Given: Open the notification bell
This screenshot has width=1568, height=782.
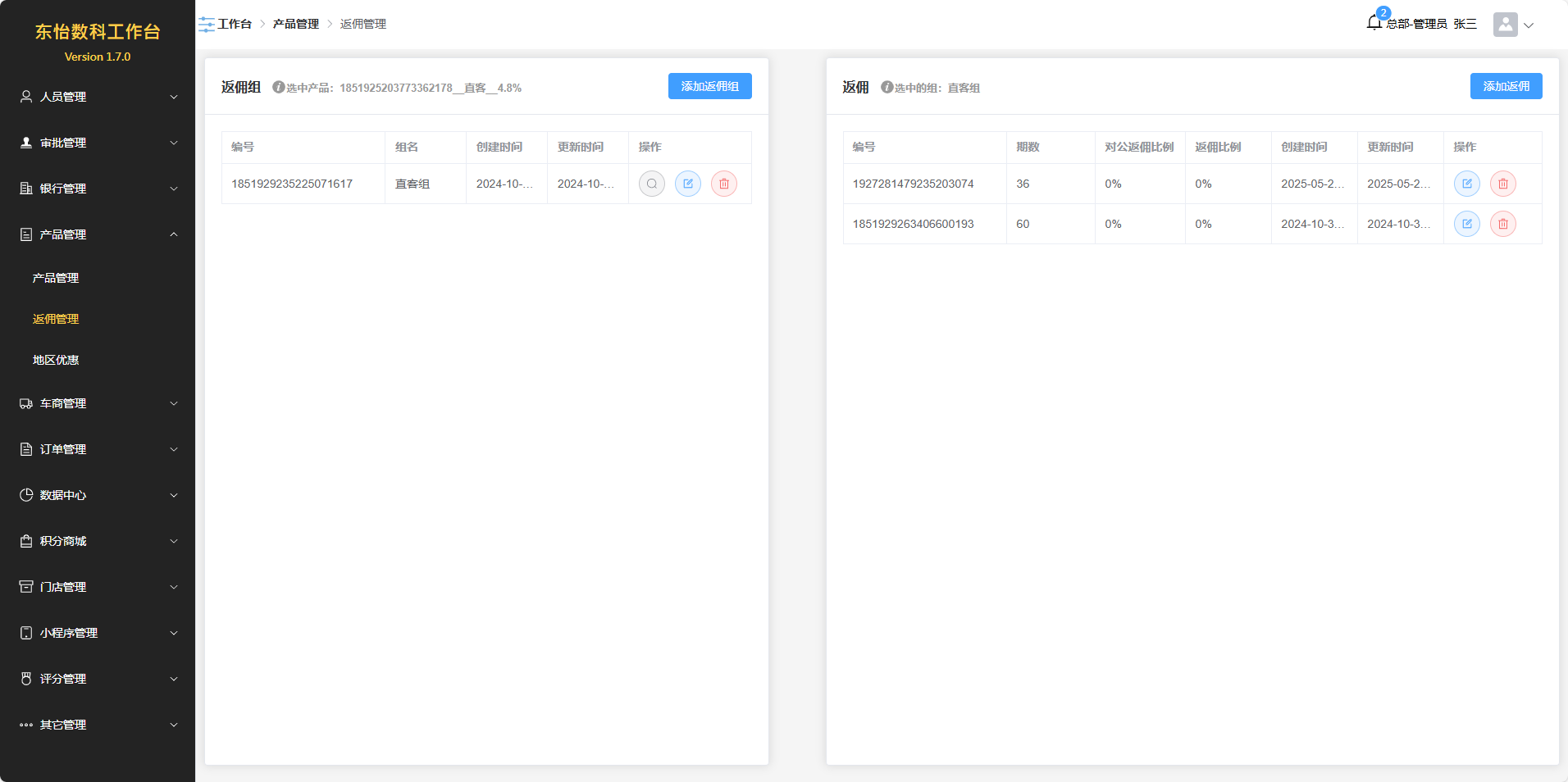Looking at the screenshot, I should coord(1374,23).
